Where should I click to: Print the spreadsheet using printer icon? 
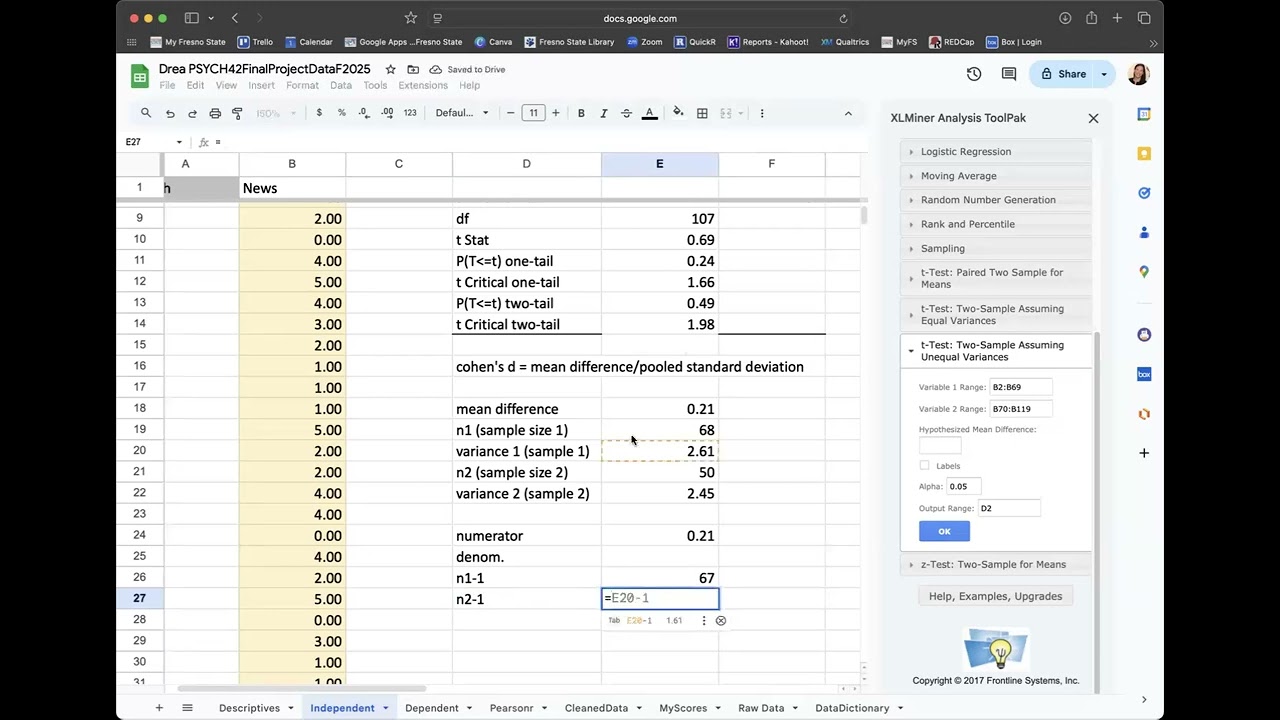tap(215, 113)
